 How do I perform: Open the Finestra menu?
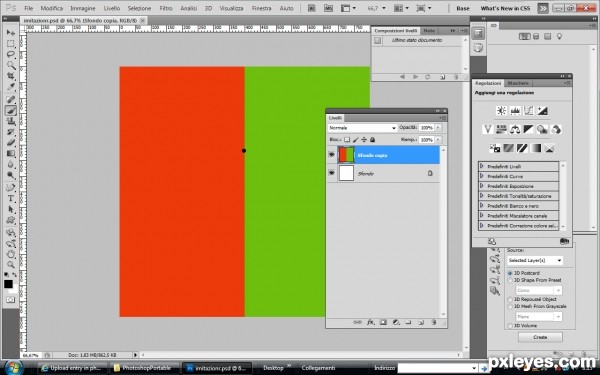[x=261, y=8]
